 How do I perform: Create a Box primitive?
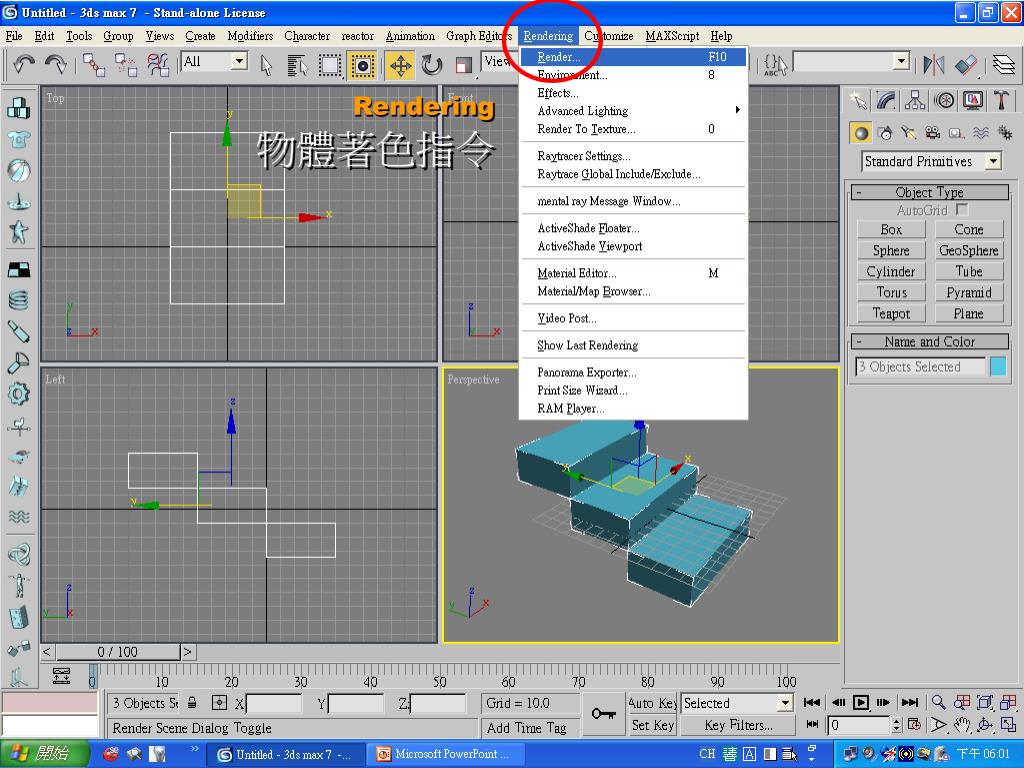click(891, 229)
